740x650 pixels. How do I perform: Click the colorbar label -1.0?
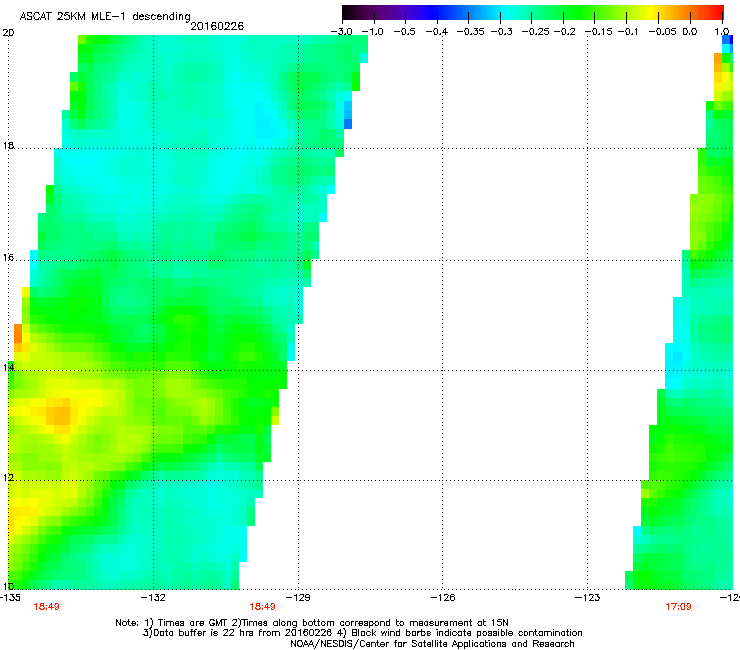tap(372, 32)
